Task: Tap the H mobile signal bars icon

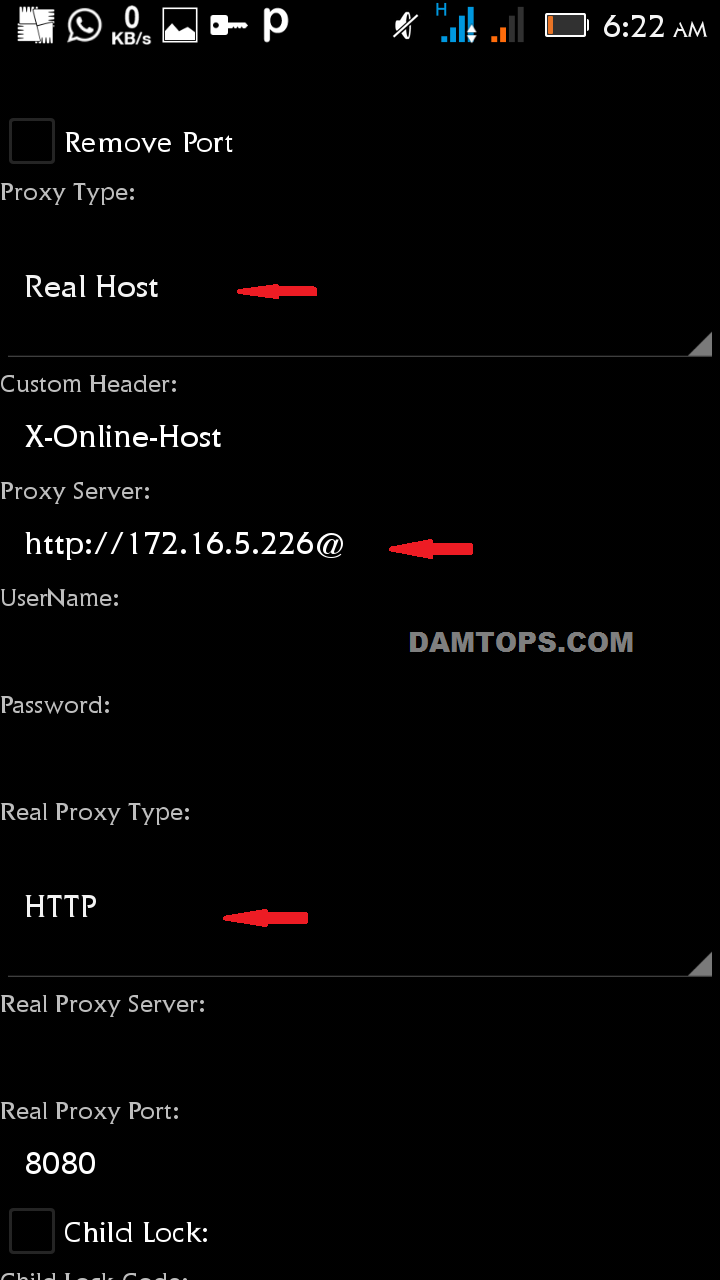Action: click(x=457, y=24)
